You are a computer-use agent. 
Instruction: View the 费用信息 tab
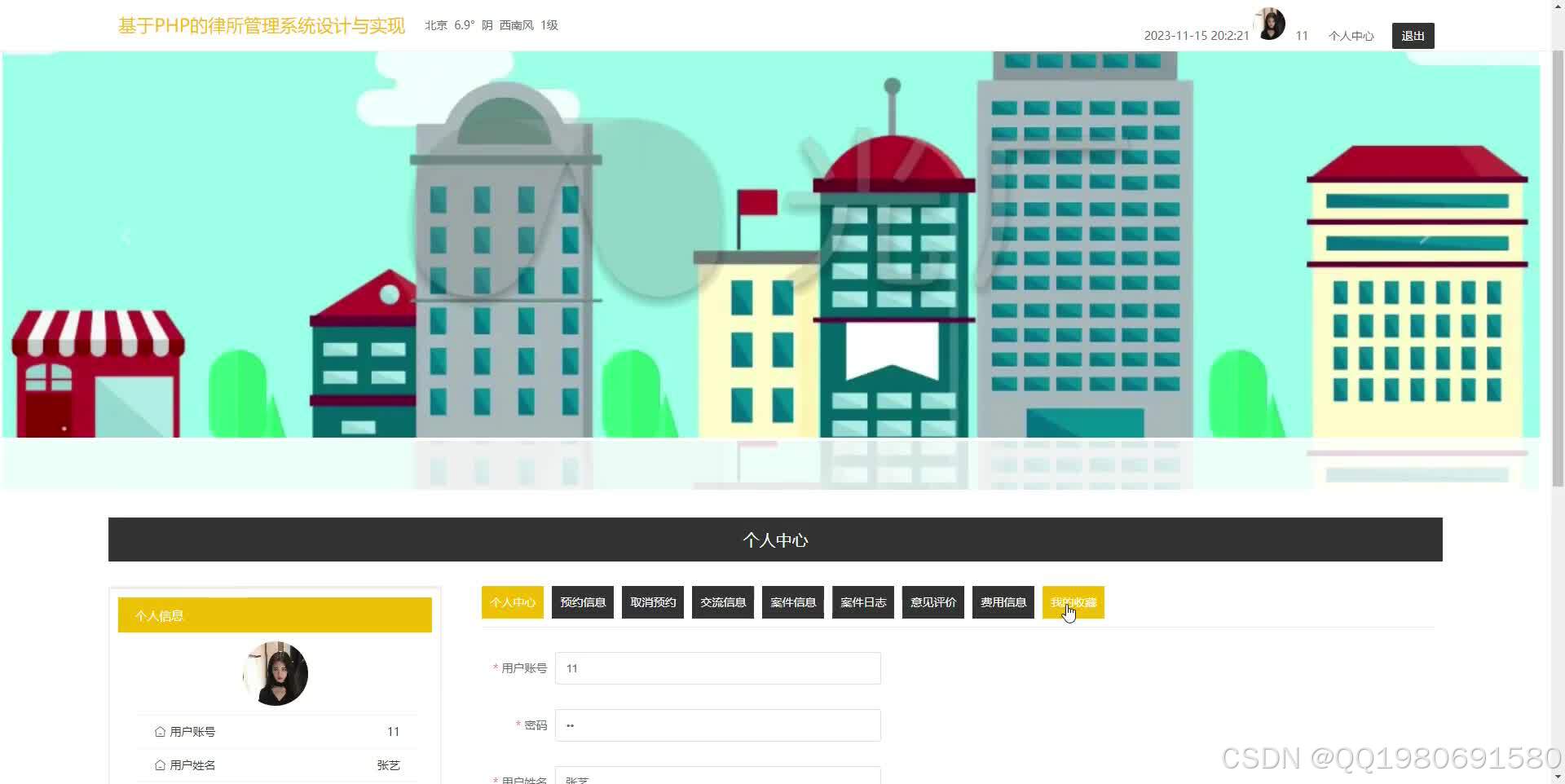click(1003, 601)
